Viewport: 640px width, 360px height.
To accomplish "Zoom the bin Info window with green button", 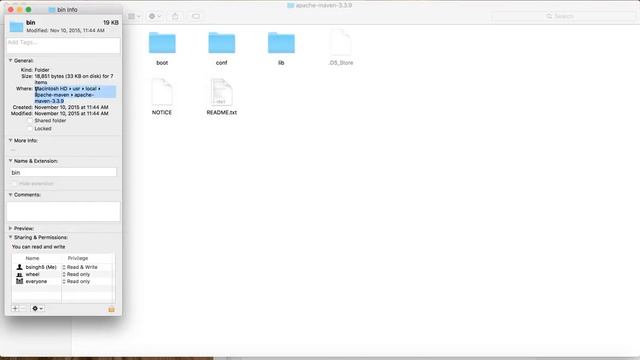I will tap(29, 9).
